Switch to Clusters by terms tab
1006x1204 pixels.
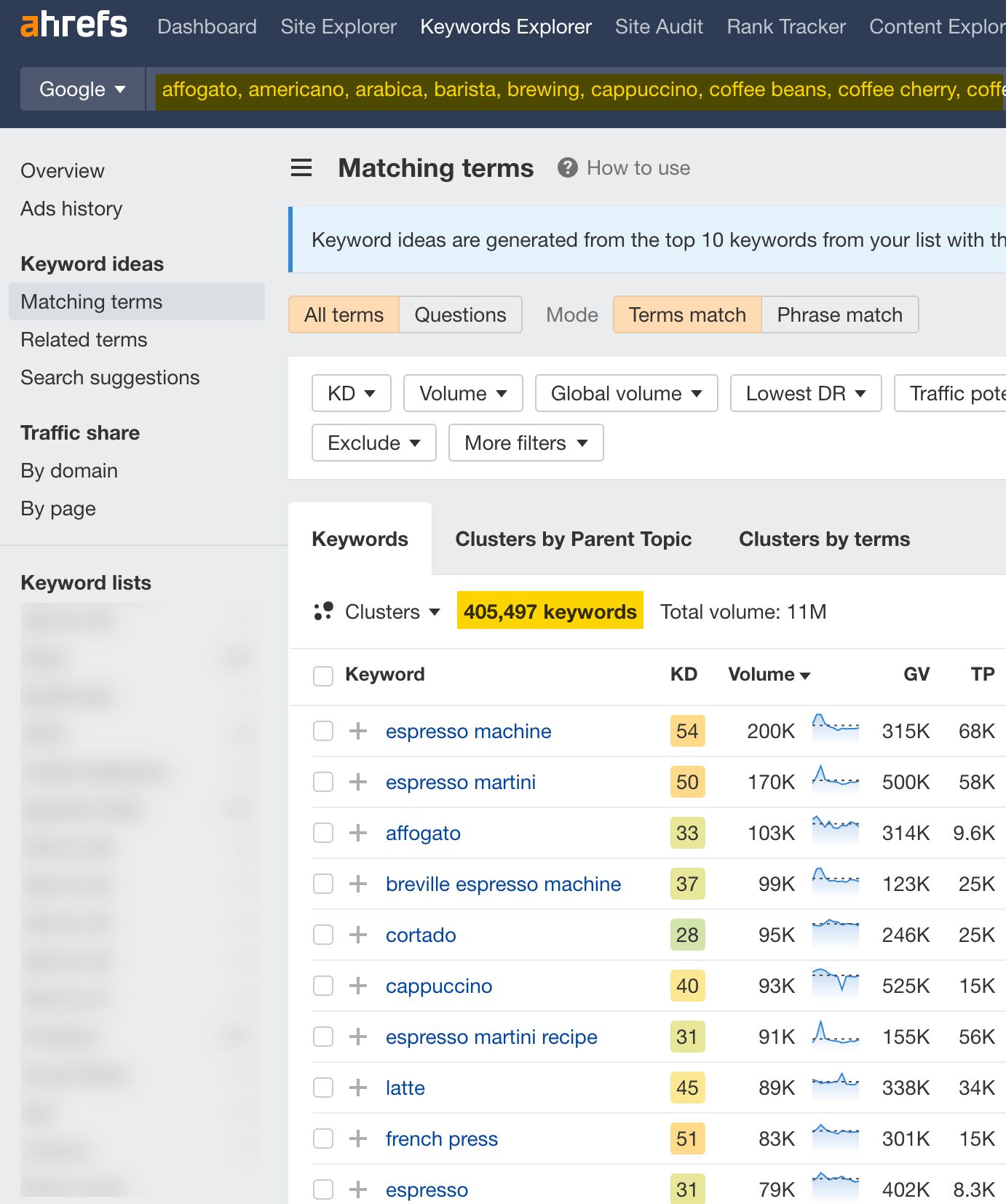coord(824,539)
